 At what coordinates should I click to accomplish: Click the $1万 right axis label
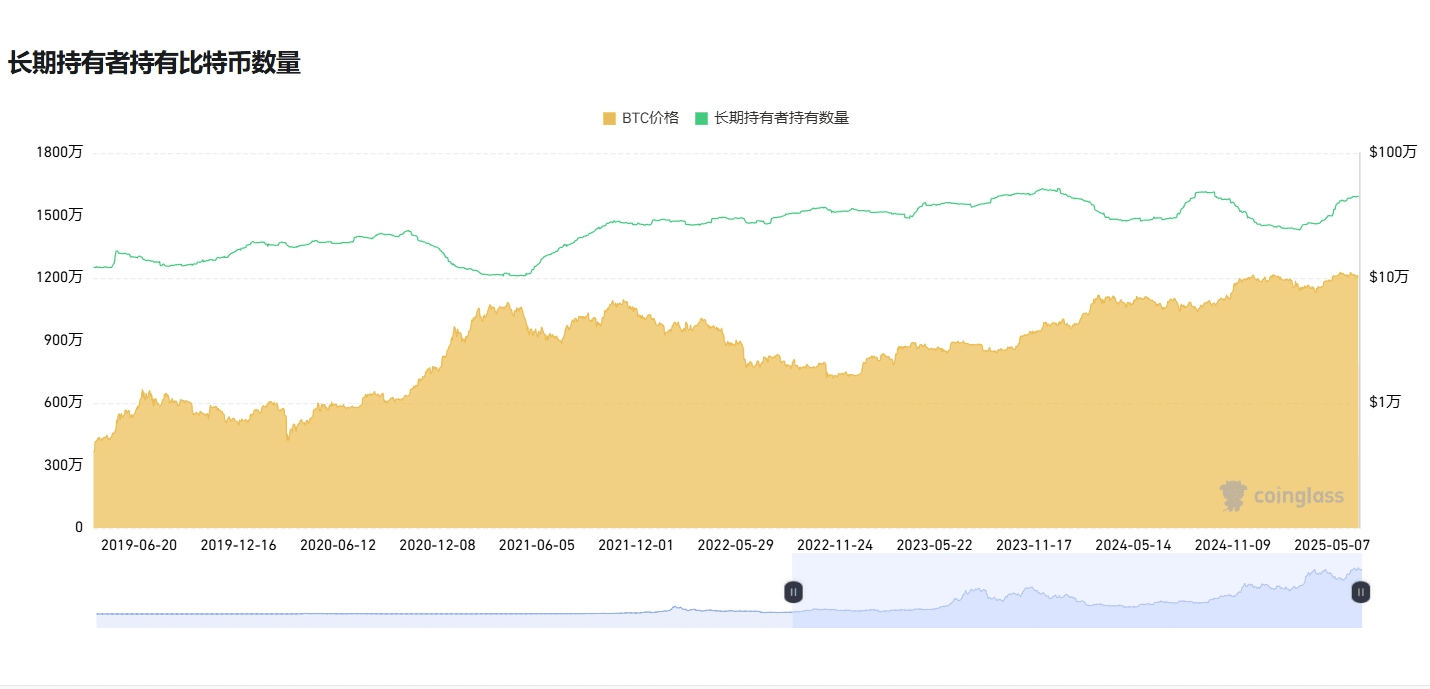point(1385,402)
